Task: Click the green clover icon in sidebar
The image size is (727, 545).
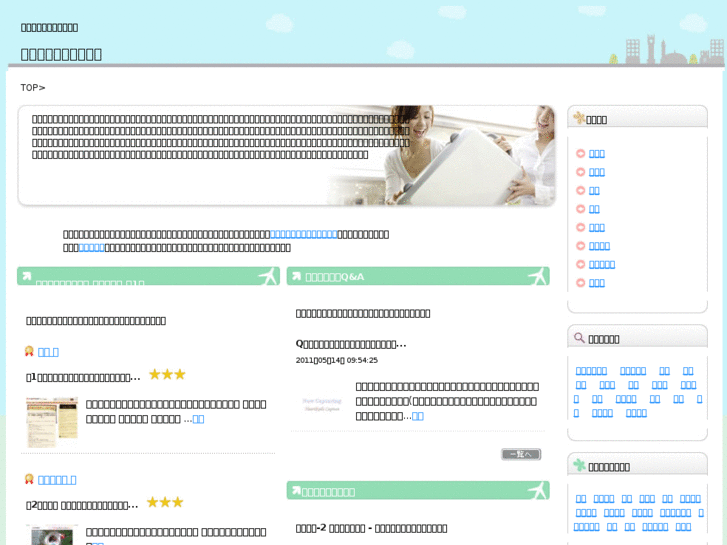Action: pos(579,464)
